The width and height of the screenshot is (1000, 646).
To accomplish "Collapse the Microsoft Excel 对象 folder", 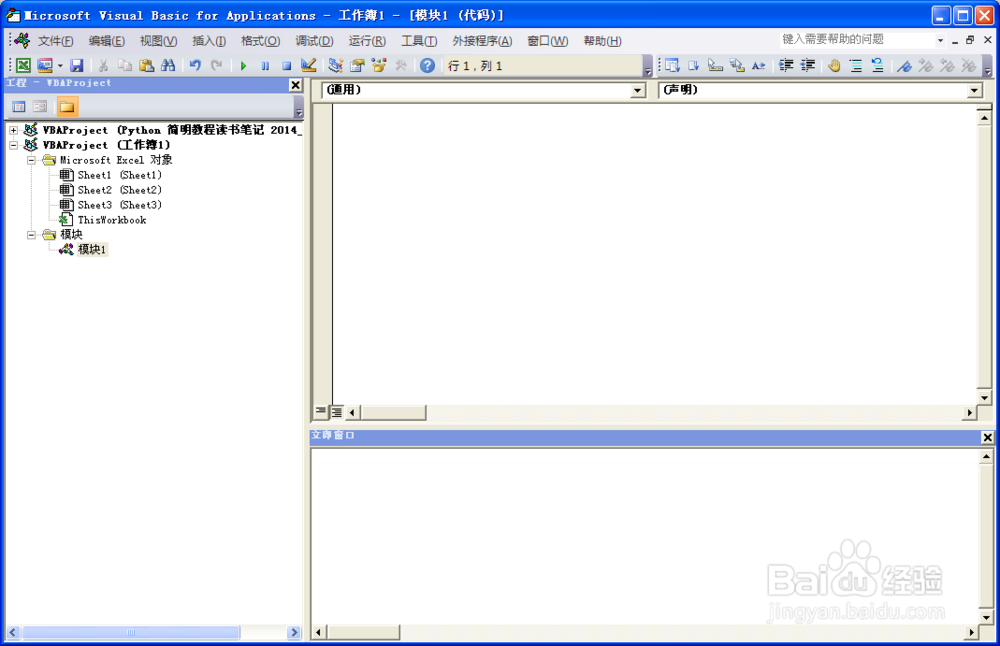I will [x=31, y=160].
